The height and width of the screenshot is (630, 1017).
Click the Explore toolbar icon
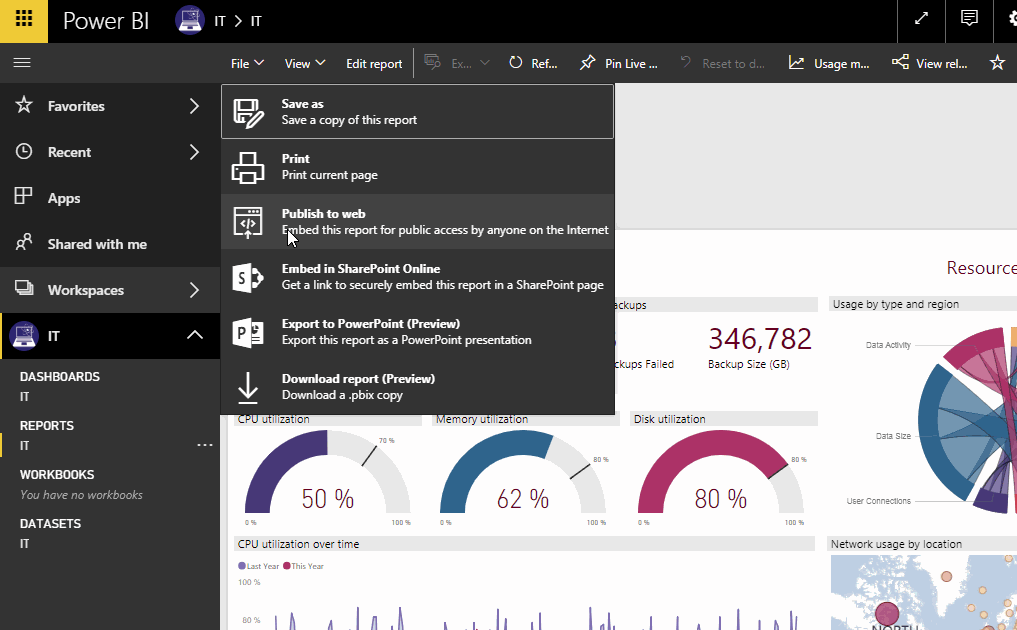(x=432, y=62)
